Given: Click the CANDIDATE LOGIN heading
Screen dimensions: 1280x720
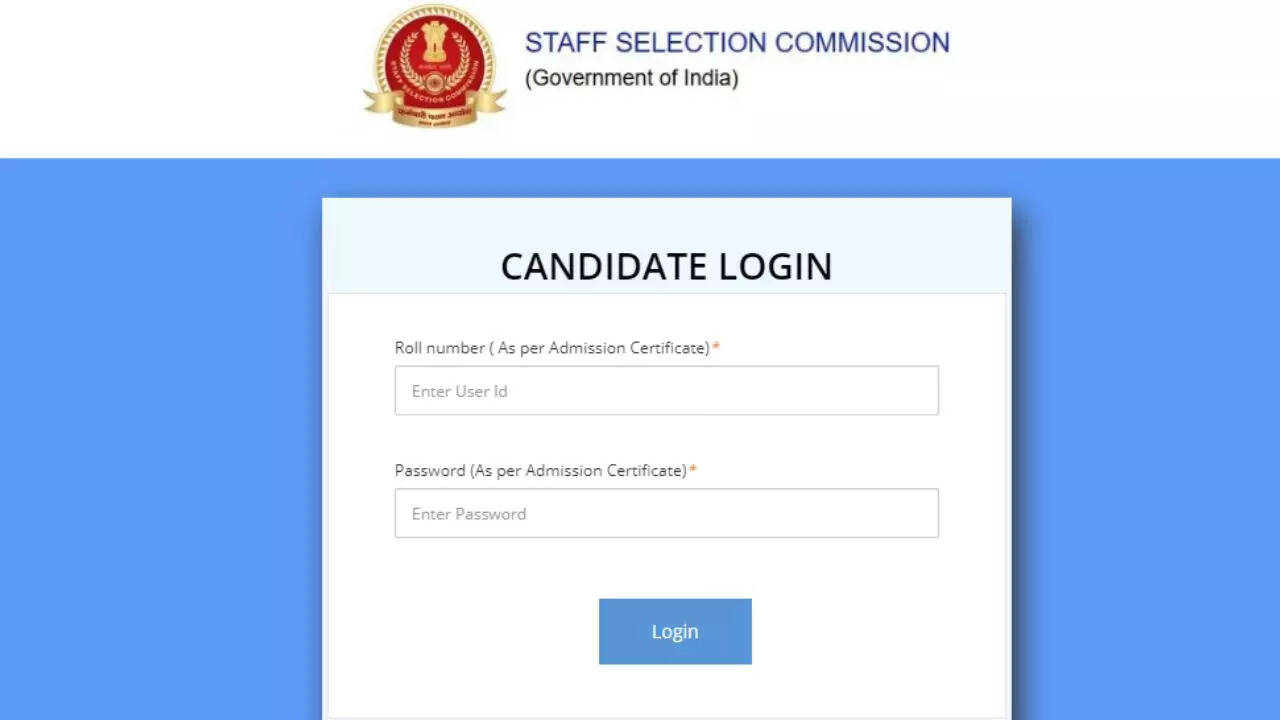Looking at the screenshot, I should [666, 267].
